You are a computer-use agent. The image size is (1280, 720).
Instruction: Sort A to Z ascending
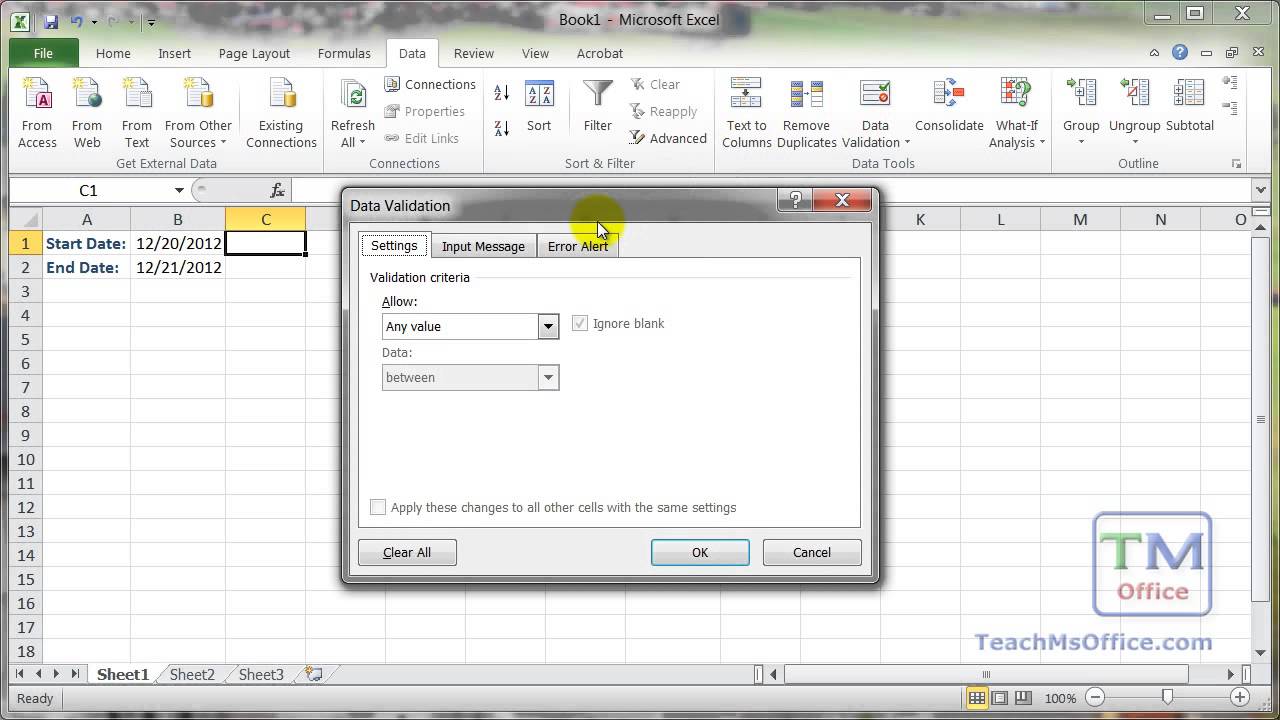point(502,93)
